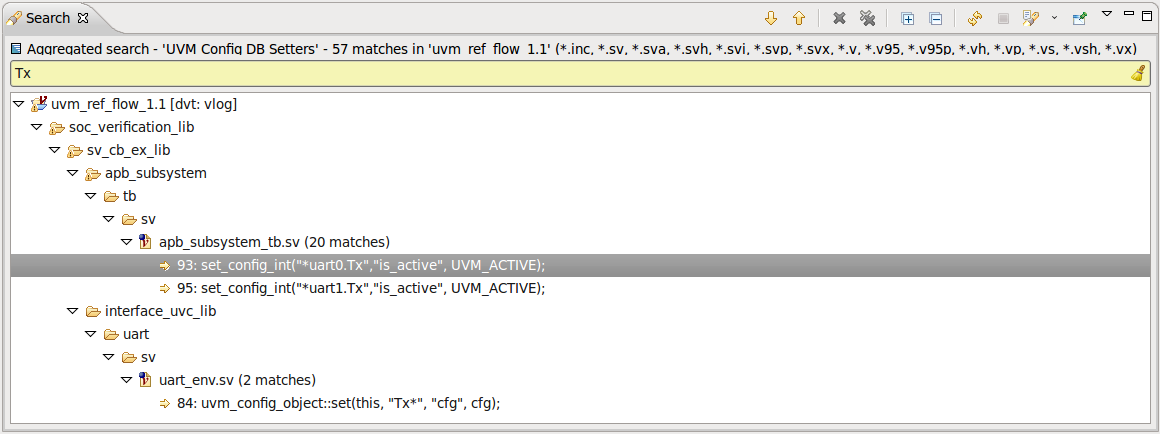Collapse the apb_subsystem_tb.sv matches

127,242
